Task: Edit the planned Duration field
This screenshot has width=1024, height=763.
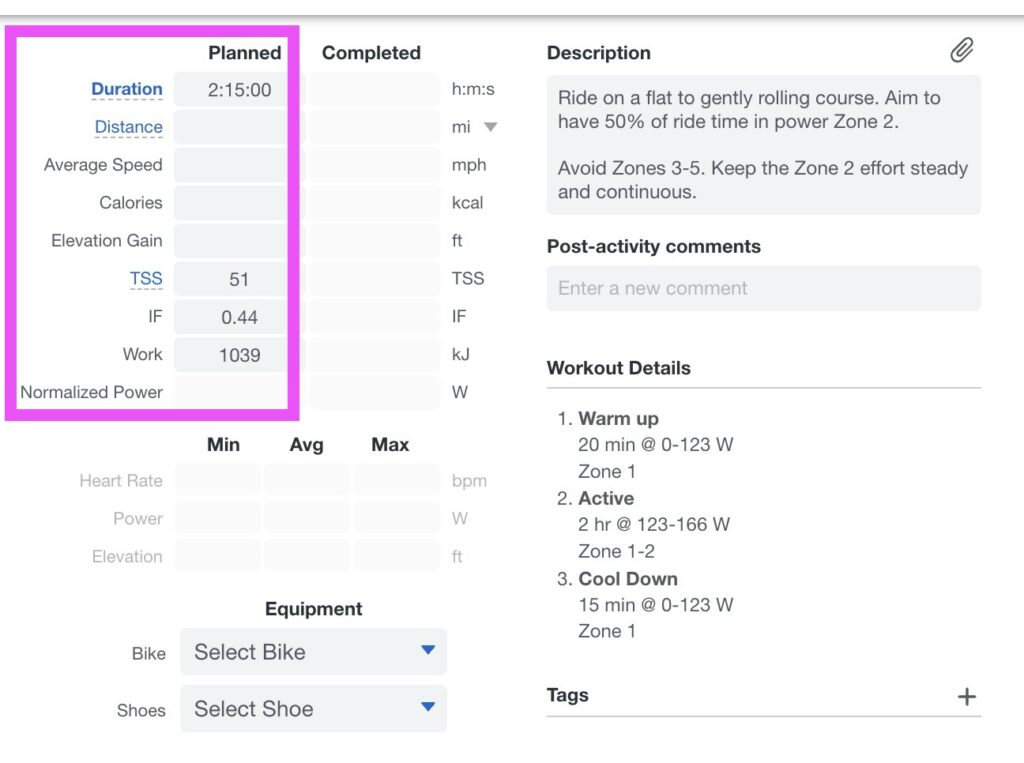Action: pyautogui.click(x=238, y=90)
